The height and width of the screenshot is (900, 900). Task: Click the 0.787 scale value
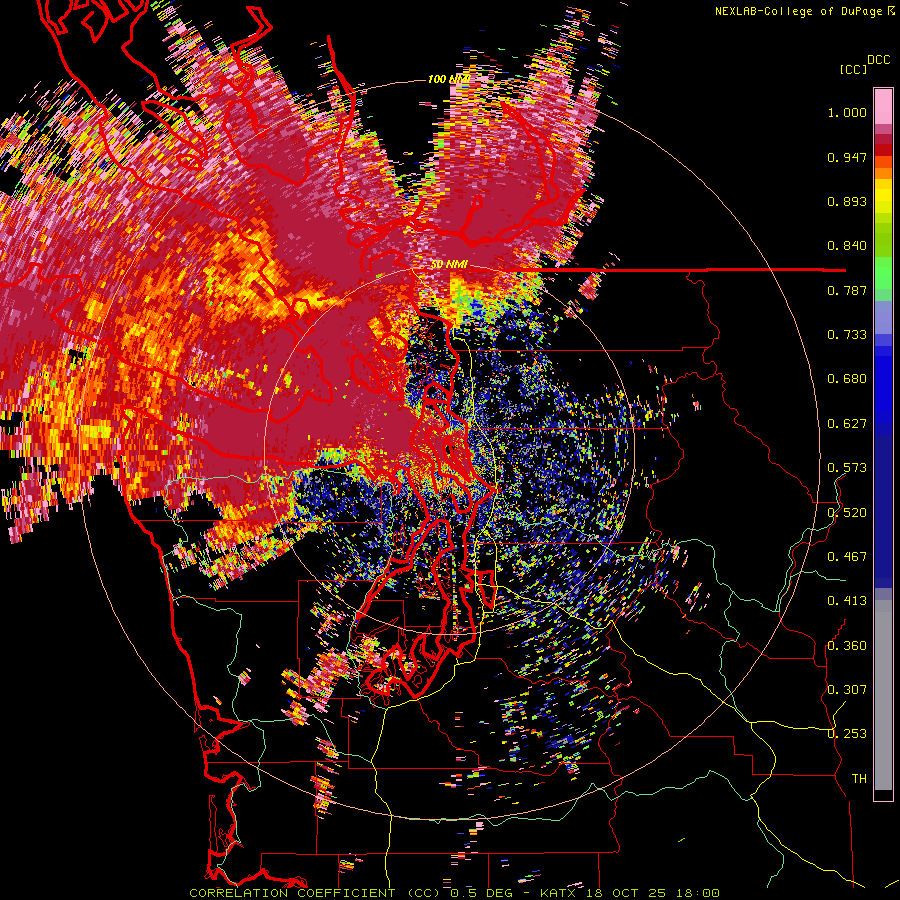pos(847,290)
